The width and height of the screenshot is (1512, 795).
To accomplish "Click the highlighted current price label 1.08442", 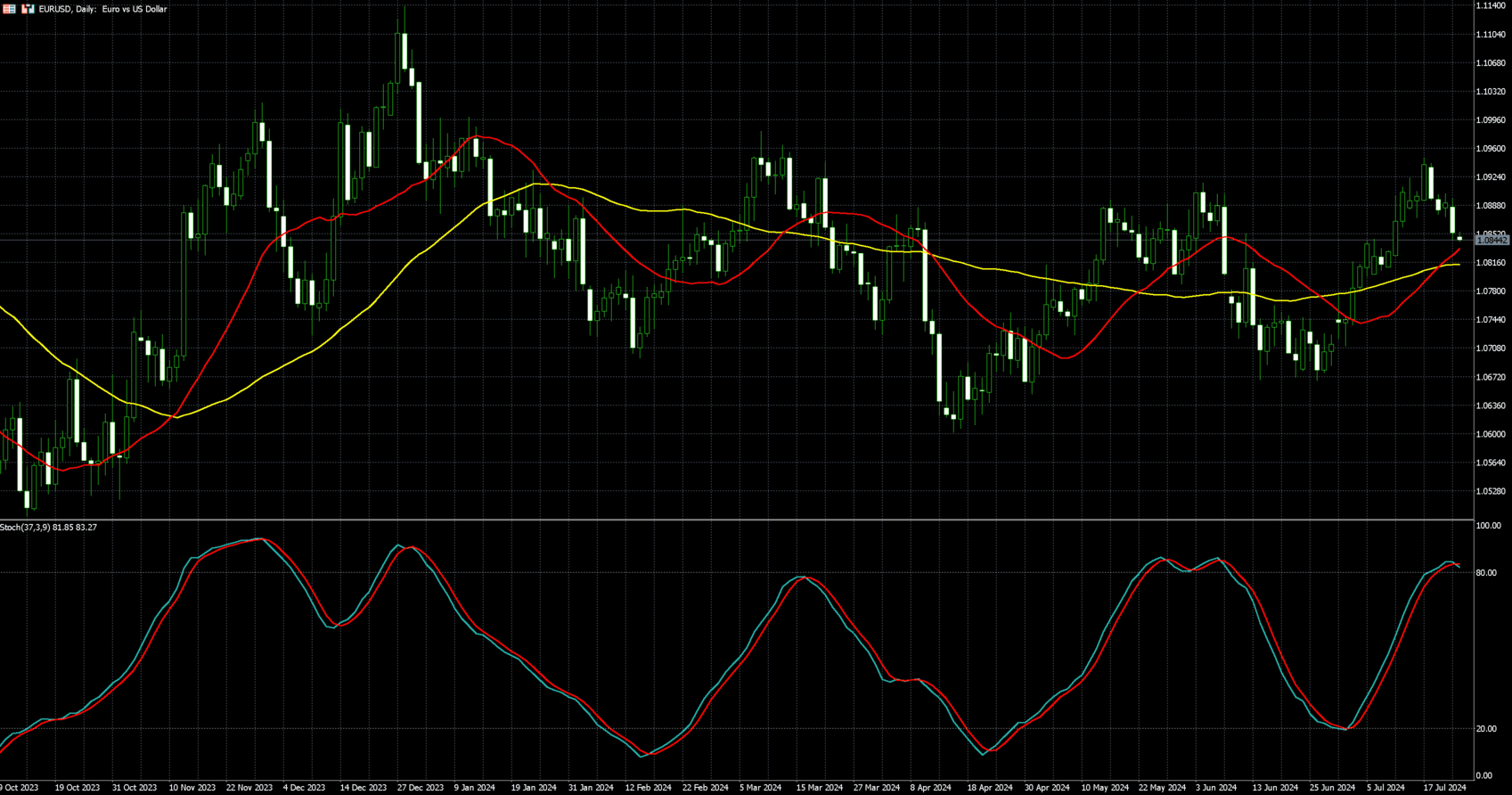I will coord(1492,241).
